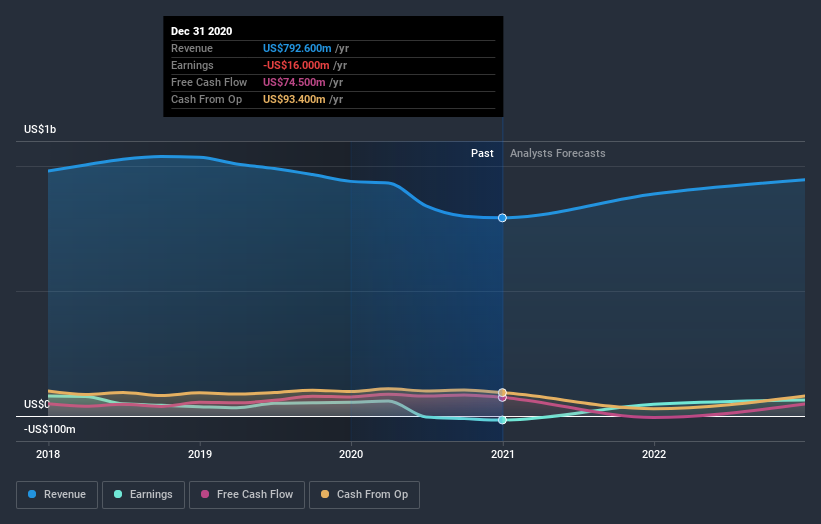Click the US$792.600m revenue value
Viewport: 821px width, 524px height.
point(297,48)
